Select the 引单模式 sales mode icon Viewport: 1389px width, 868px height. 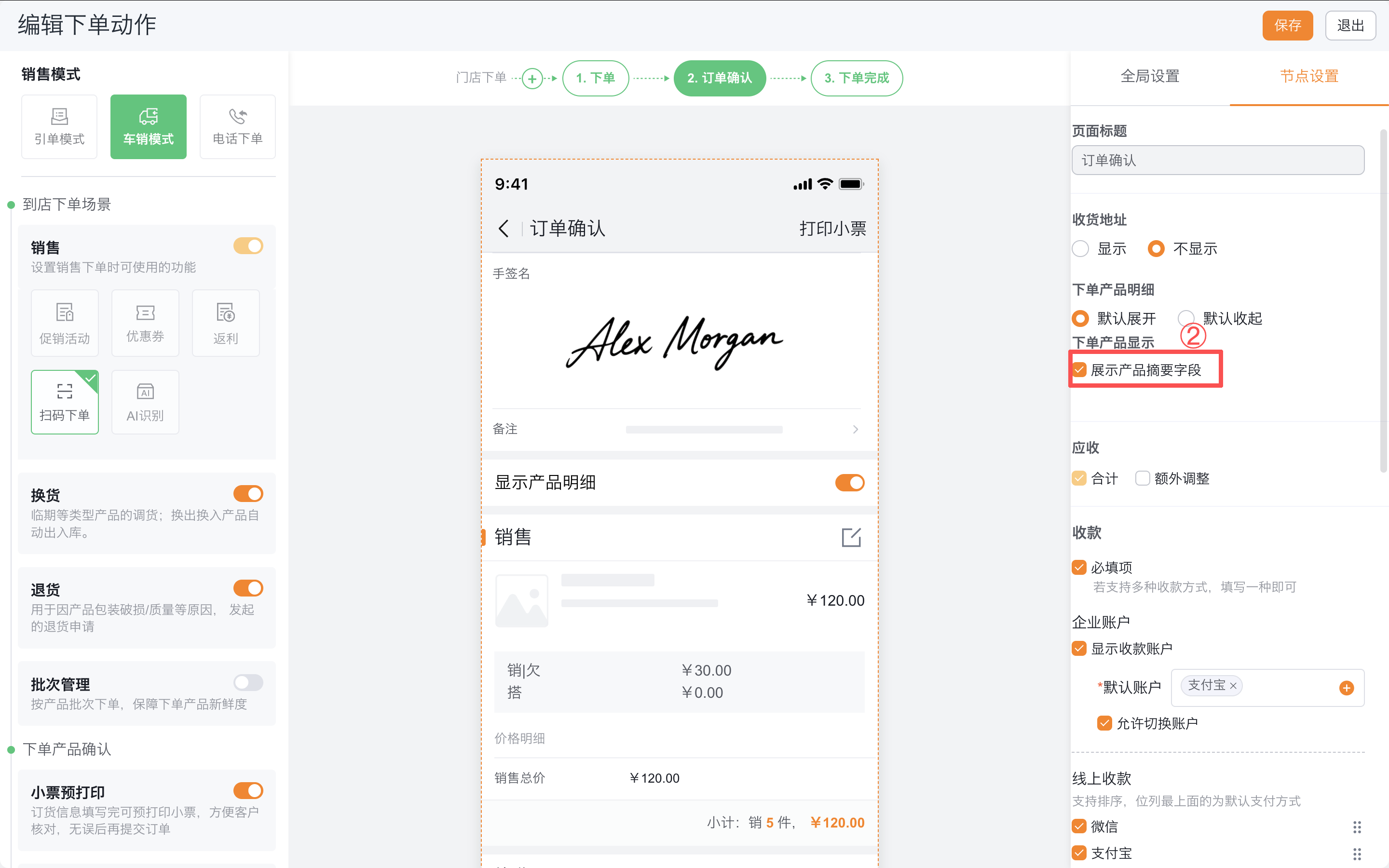[59, 126]
